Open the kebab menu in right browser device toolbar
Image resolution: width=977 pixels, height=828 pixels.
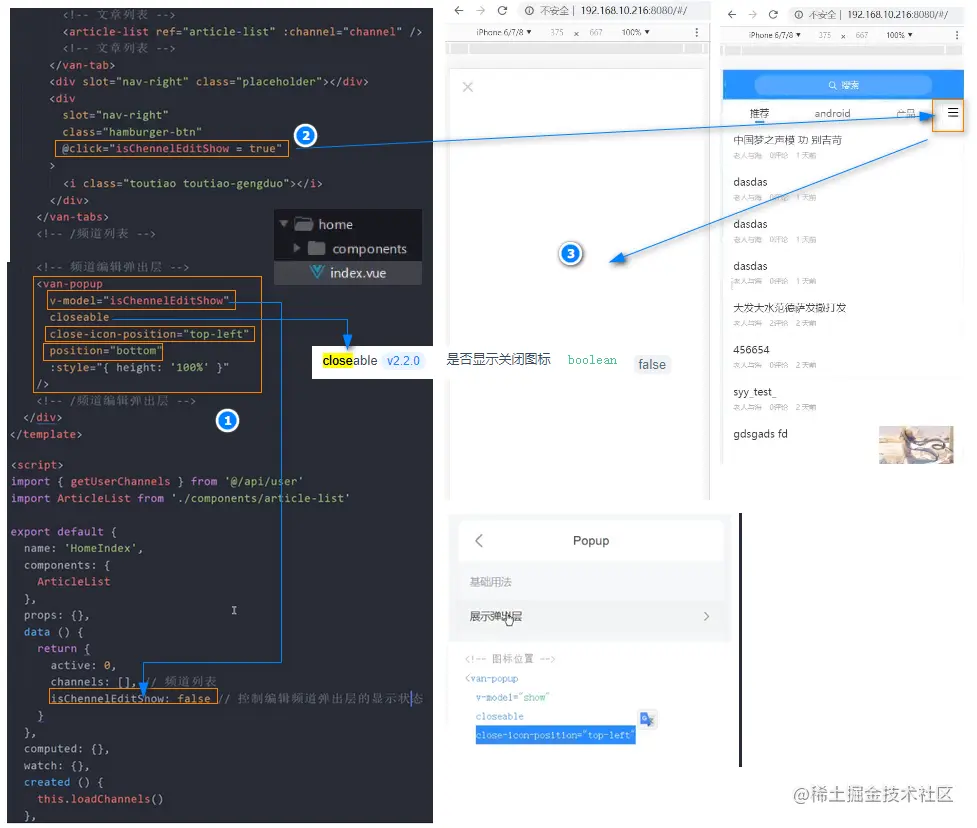click(957, 36)
